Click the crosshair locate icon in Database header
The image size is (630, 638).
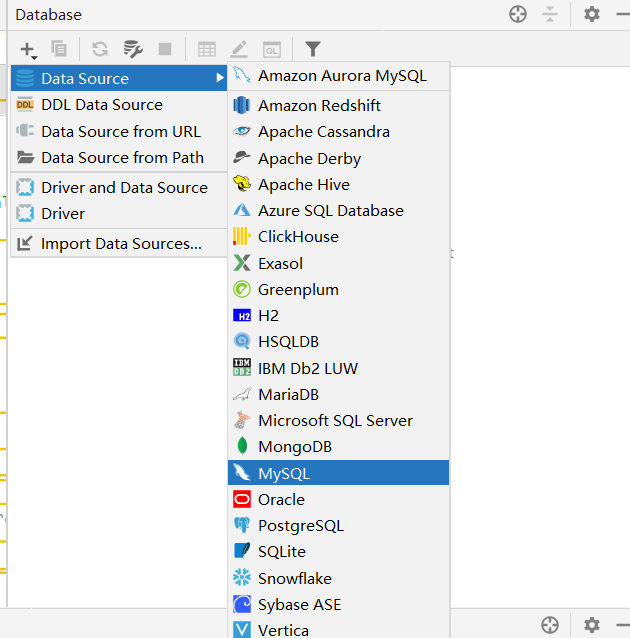click(x=518, y=14)
